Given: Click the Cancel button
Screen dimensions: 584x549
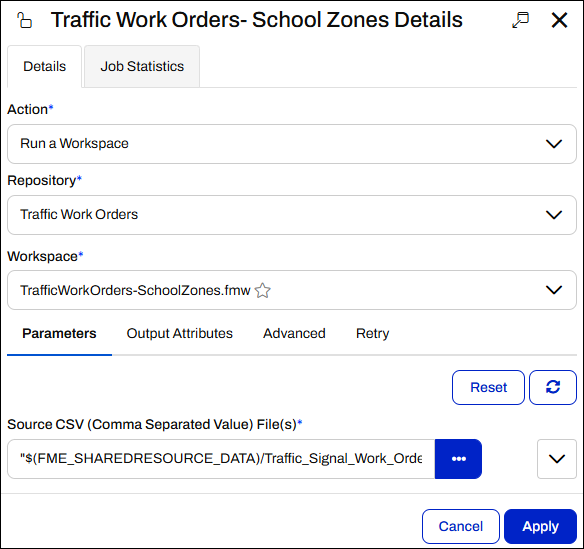Looking at the screenshot, I should click(461, 526).
